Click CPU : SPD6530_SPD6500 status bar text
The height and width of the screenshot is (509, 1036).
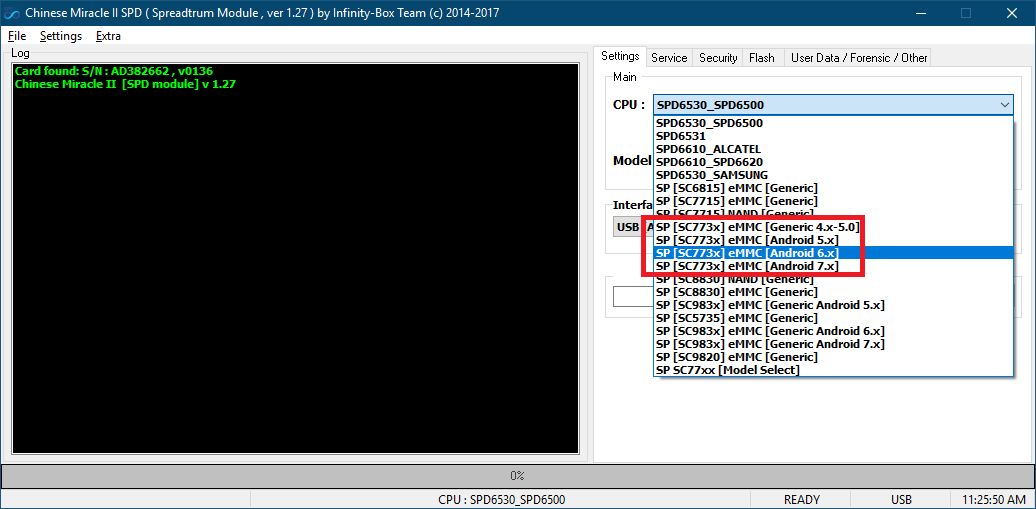coord(501,500)
